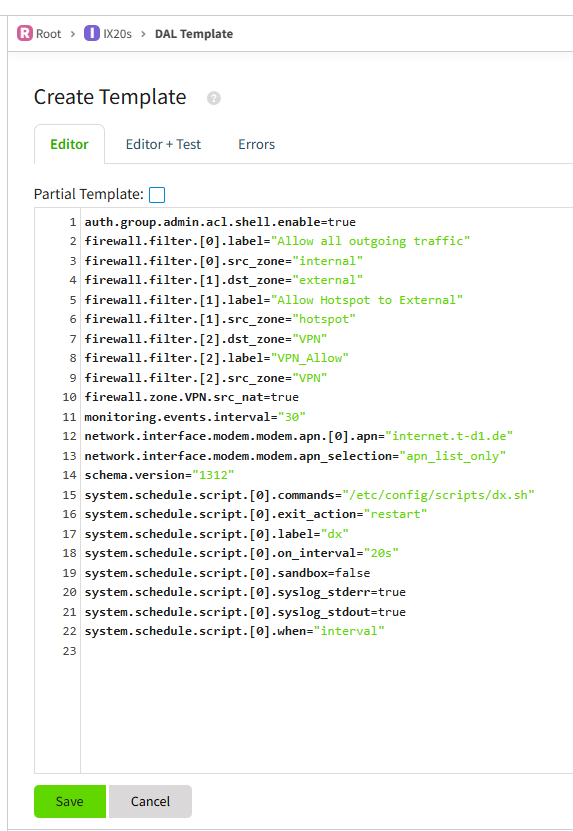Click the pink Root group icon
The height and width of the screenshot is (831, 573).
coord(25,33)
